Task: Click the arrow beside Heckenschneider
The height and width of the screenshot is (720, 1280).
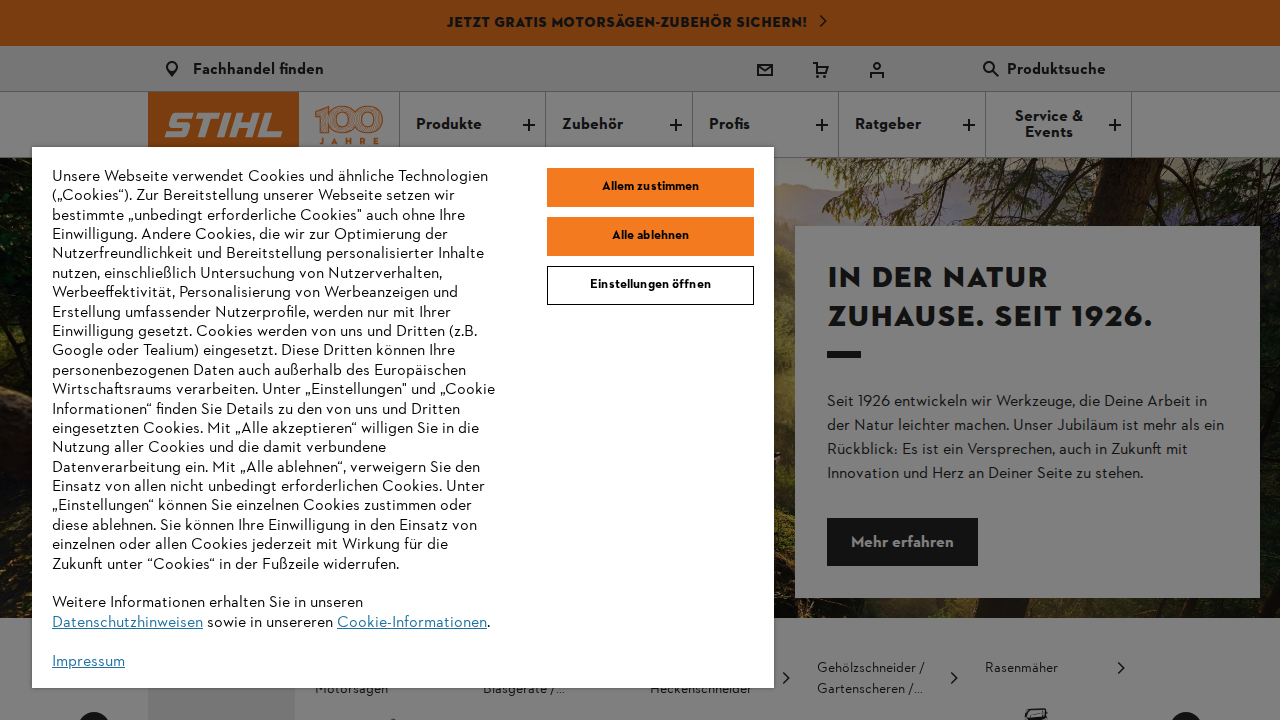Action: tap(785, 677)
